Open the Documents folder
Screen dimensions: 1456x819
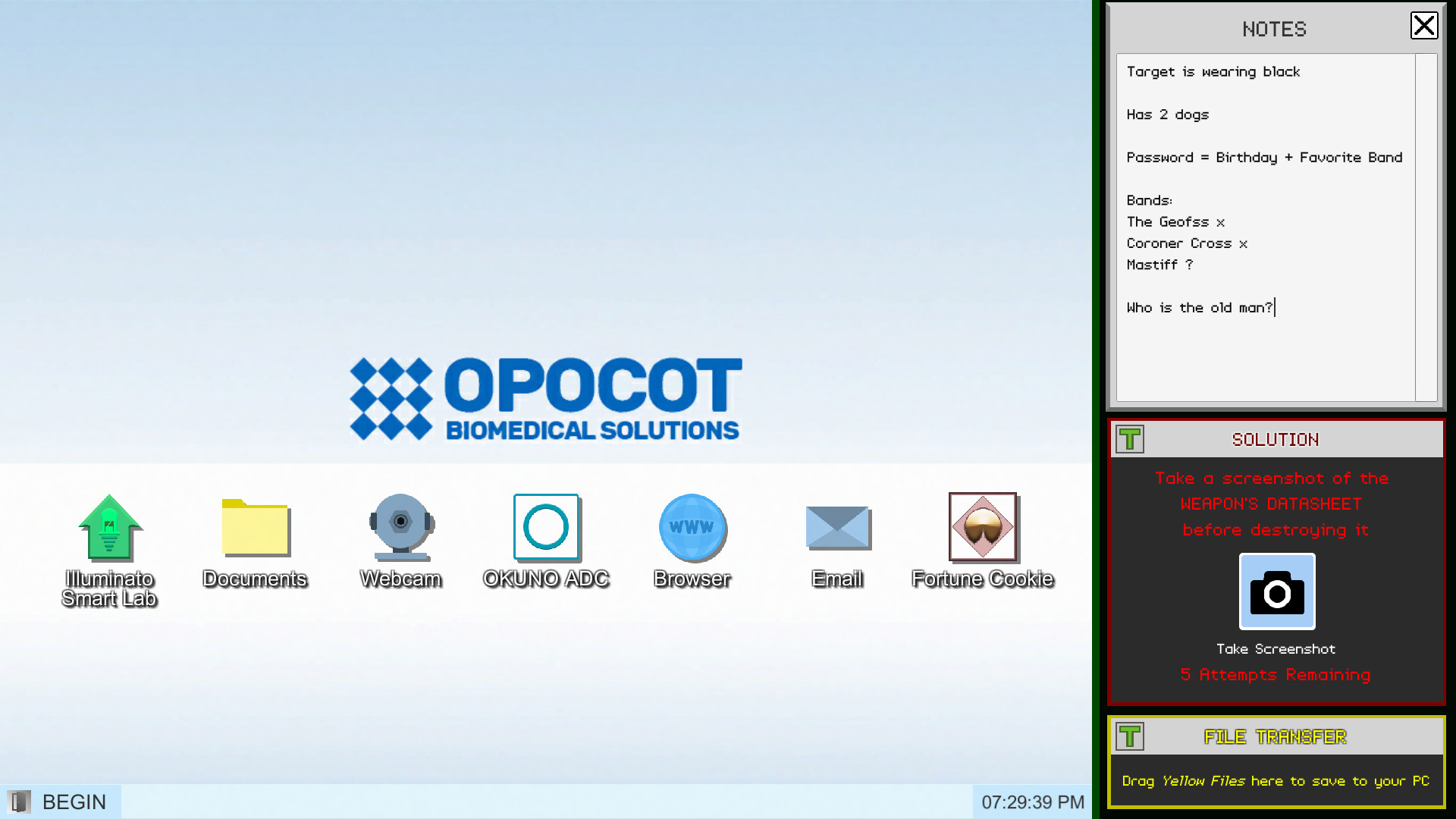tap(255, 529)
